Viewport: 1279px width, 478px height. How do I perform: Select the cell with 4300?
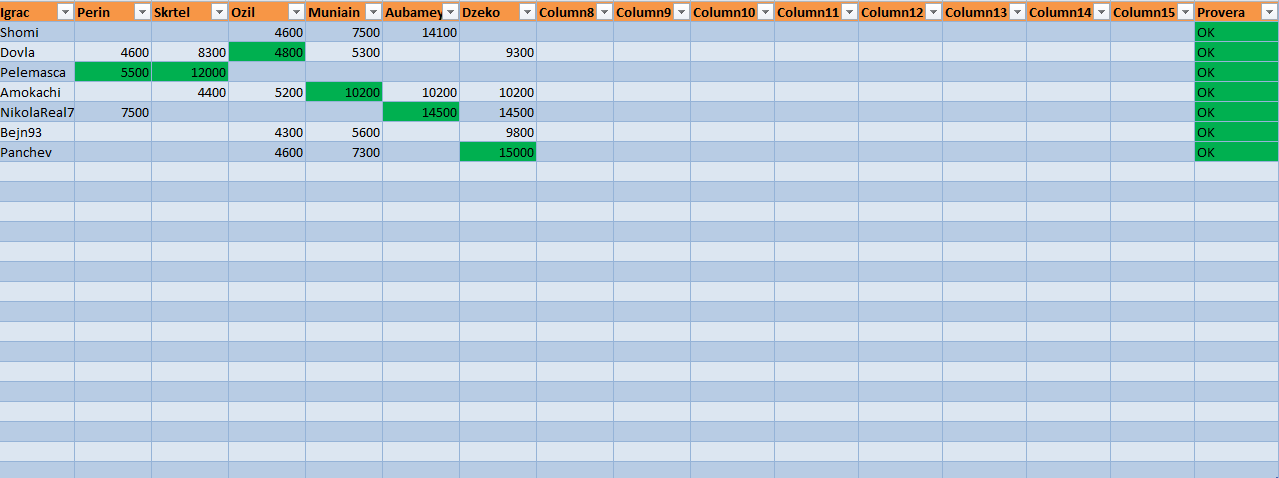[x=267, y=132]
